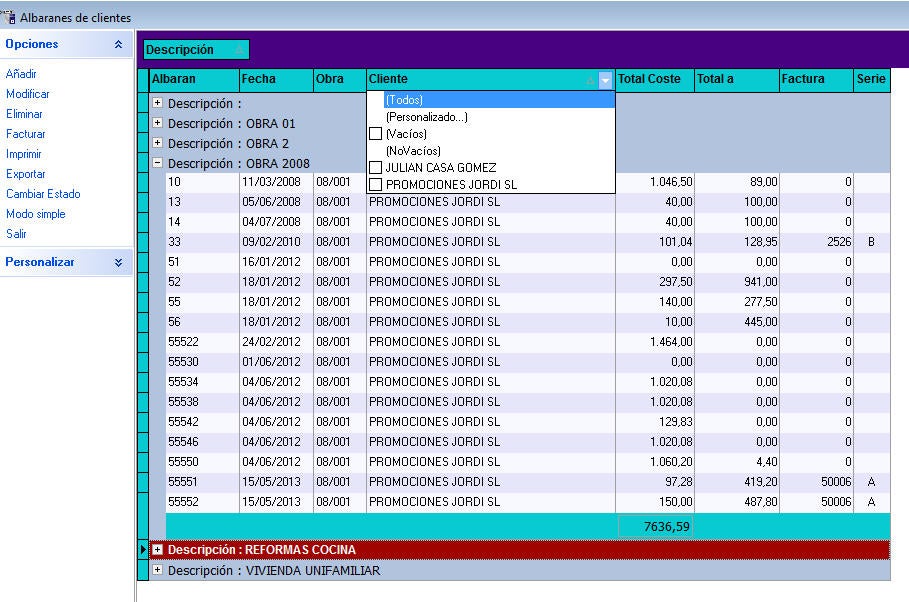Expand the Descripción OBRA 2 group

pyautogui.click(x=157, y=143)
